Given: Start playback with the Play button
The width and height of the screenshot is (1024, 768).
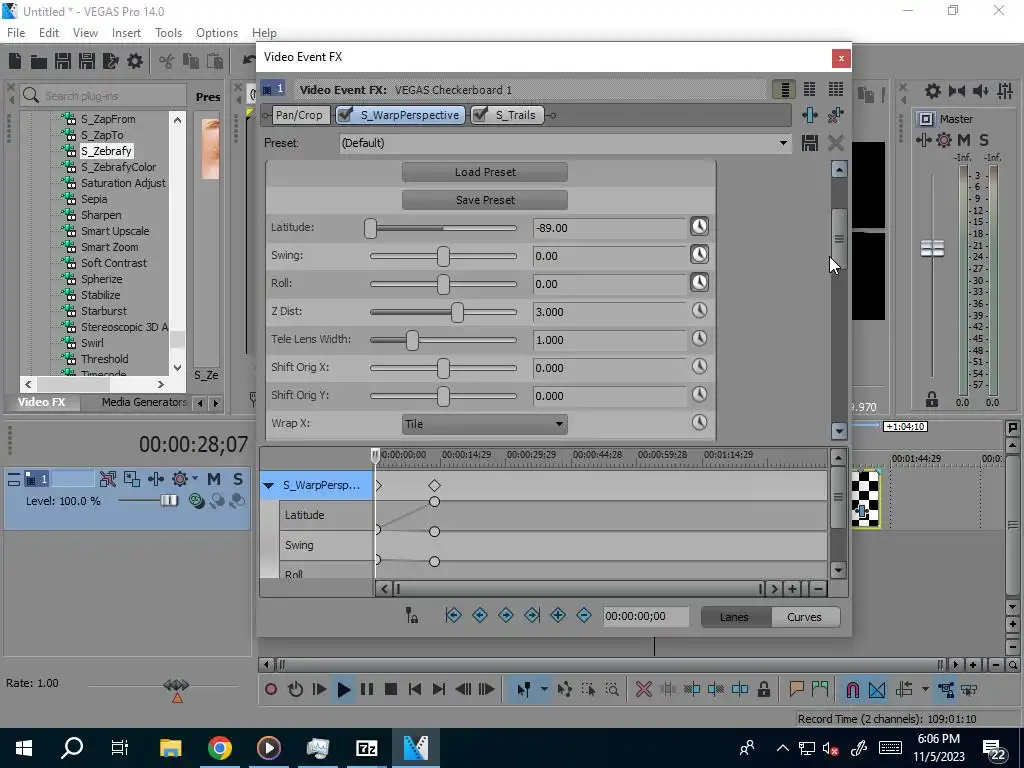Looking at the screenshot, I should (x=344, y=689).
